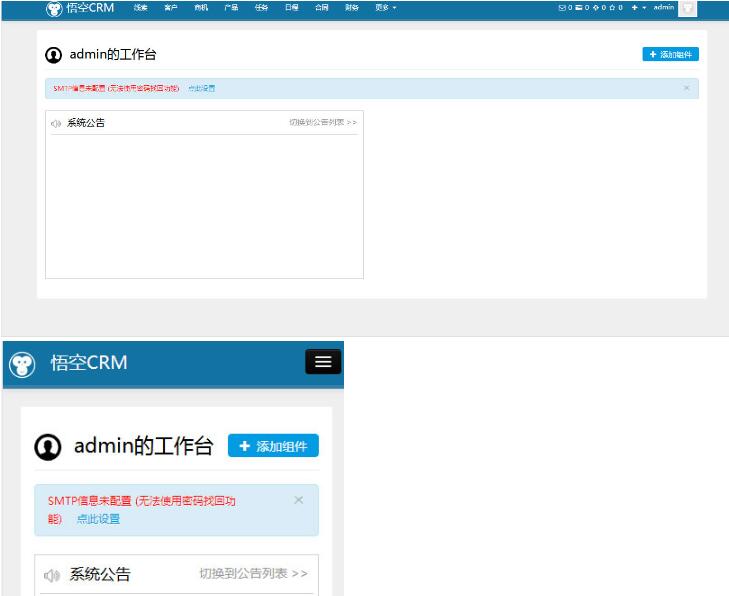Open the hamburger menu in mobile layout
Viewport: 729px width, 596px height.
coord(323,362)
